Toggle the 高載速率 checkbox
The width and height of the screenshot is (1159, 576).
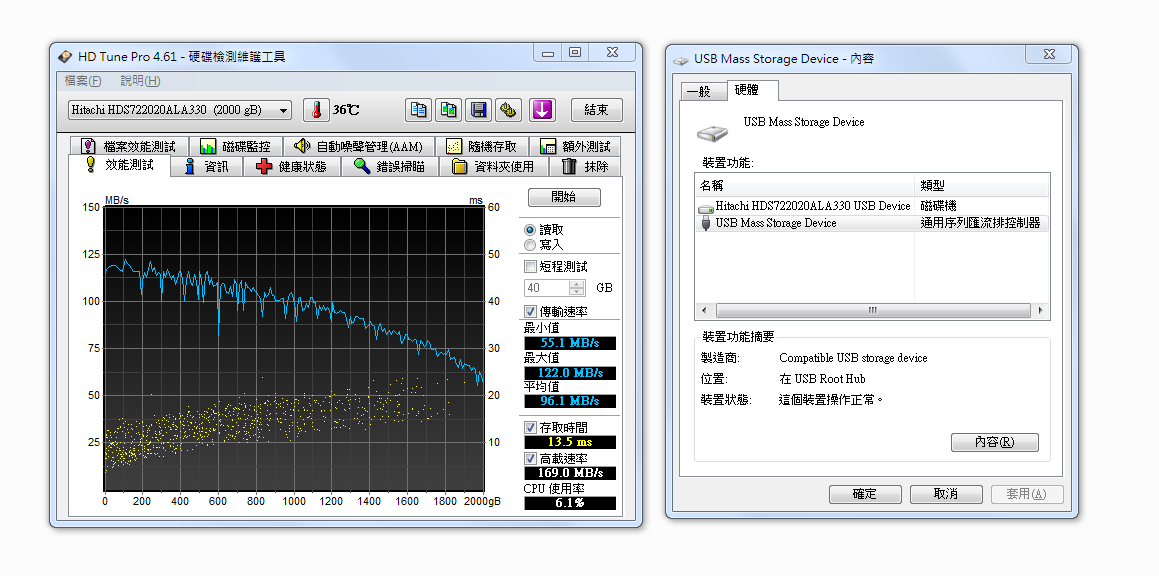pos(530,458)
